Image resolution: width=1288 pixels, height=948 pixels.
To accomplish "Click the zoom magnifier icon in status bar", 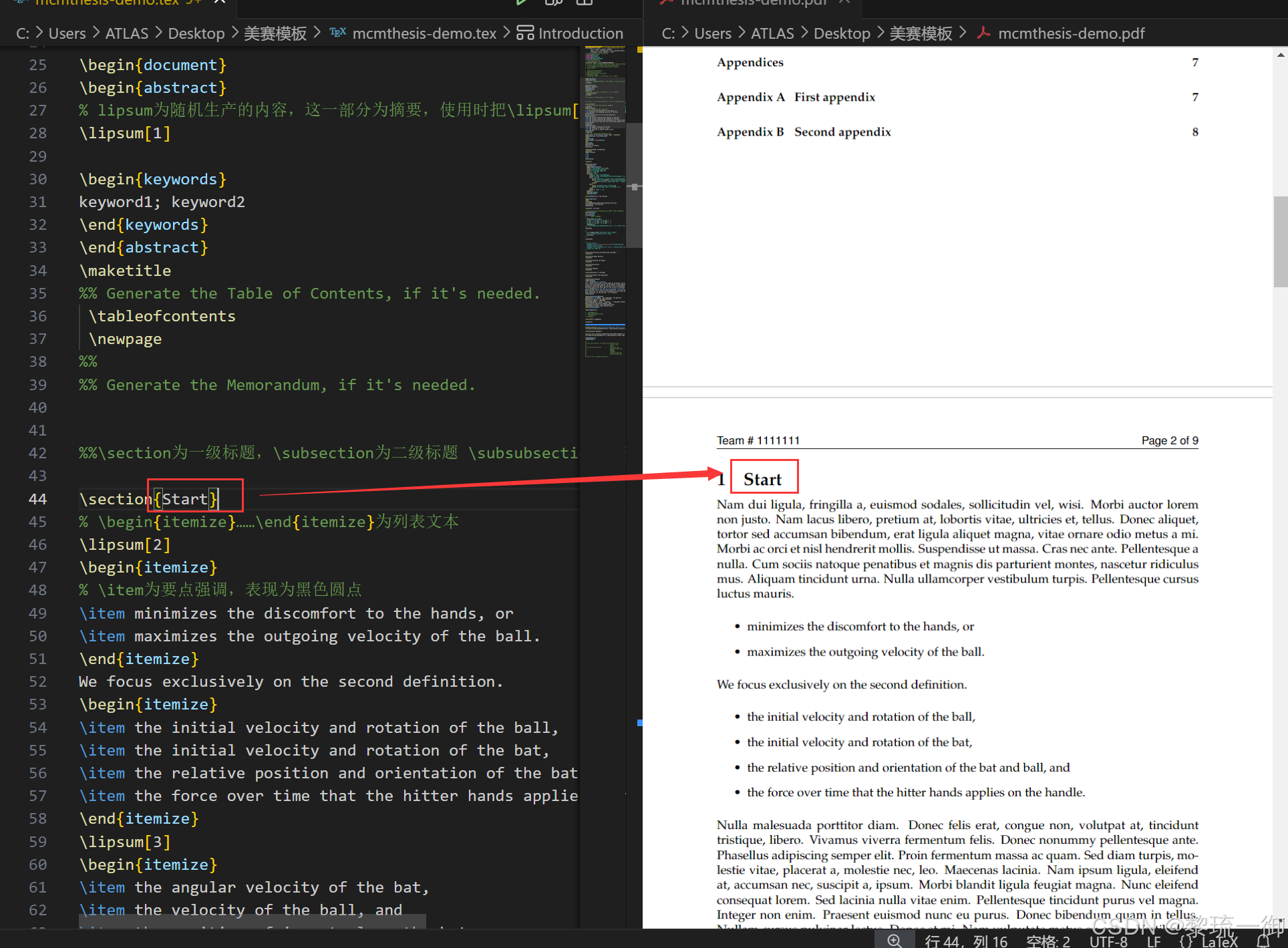I will (x=894, y=941).
